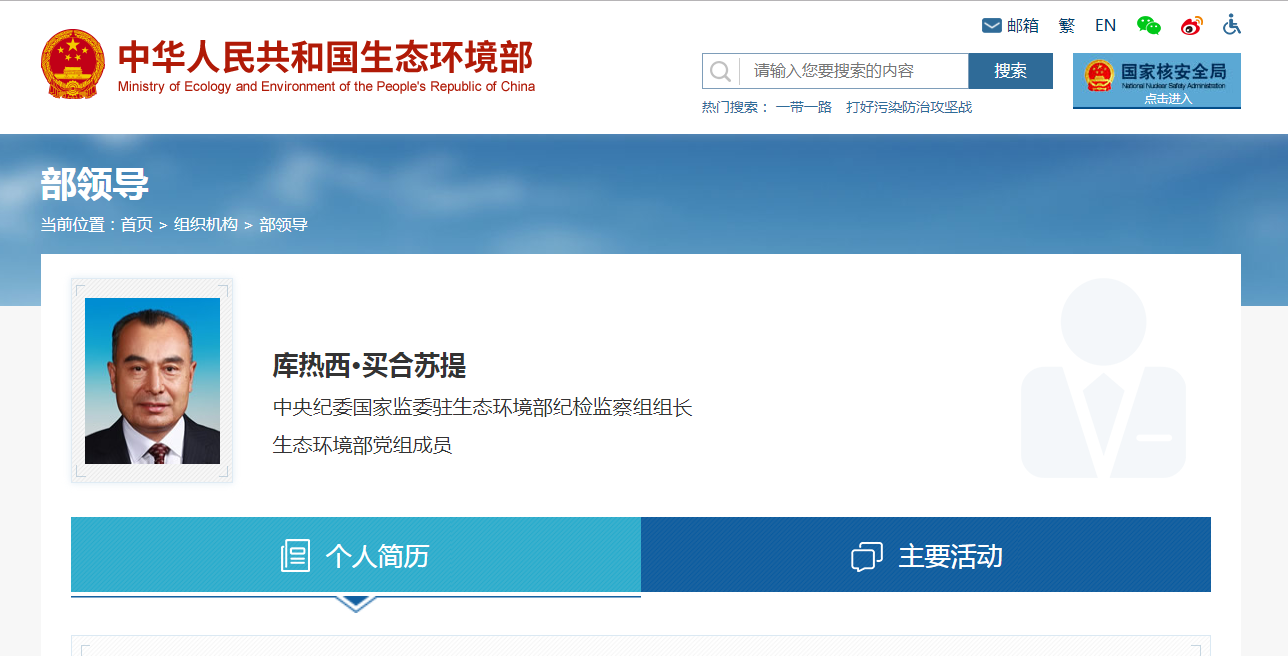The width and height of the screenshot is (1288, 656).
Task: Open the Weibo icon in header
Action: (x=1191, y=25)
